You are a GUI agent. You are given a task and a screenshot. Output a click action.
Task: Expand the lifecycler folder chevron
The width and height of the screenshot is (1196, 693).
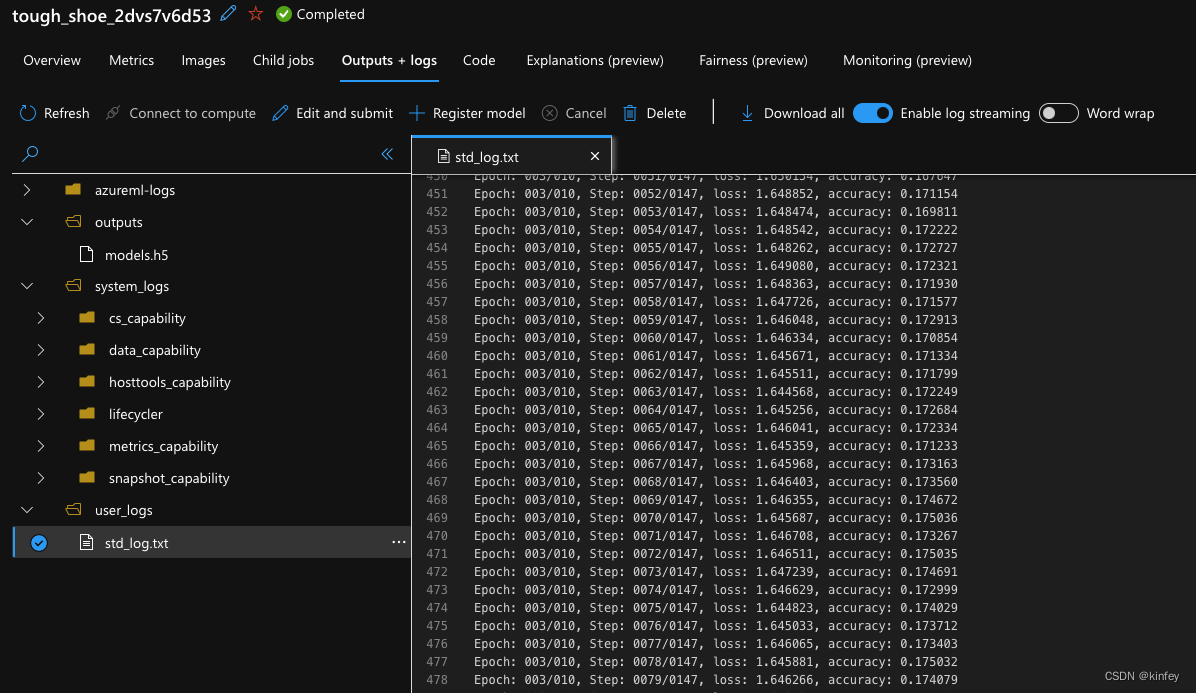click(x=40, y=414)
